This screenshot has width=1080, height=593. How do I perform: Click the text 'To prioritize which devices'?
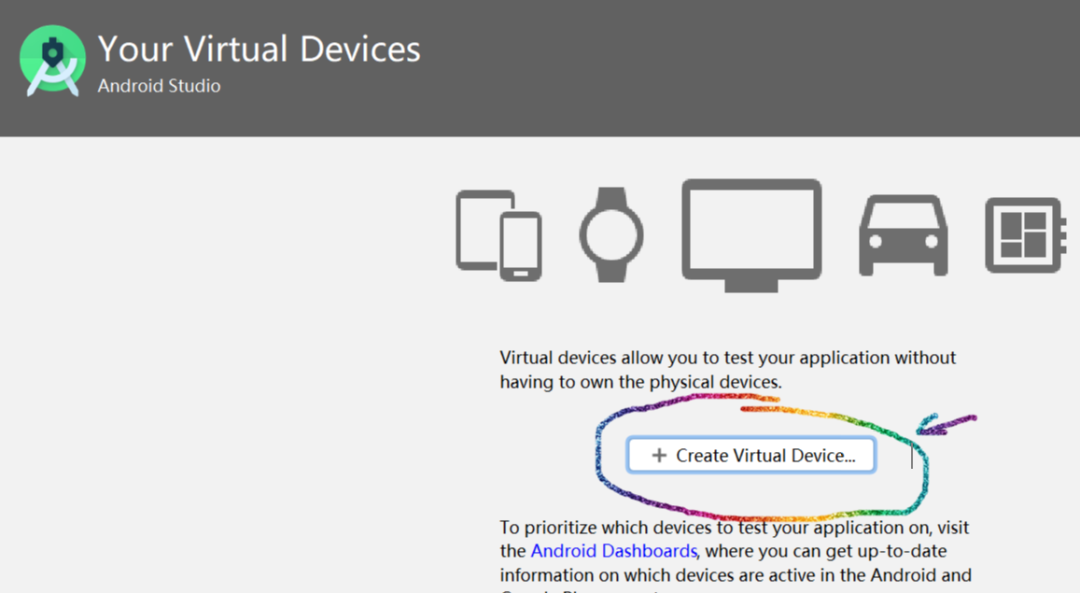(608, 528)
